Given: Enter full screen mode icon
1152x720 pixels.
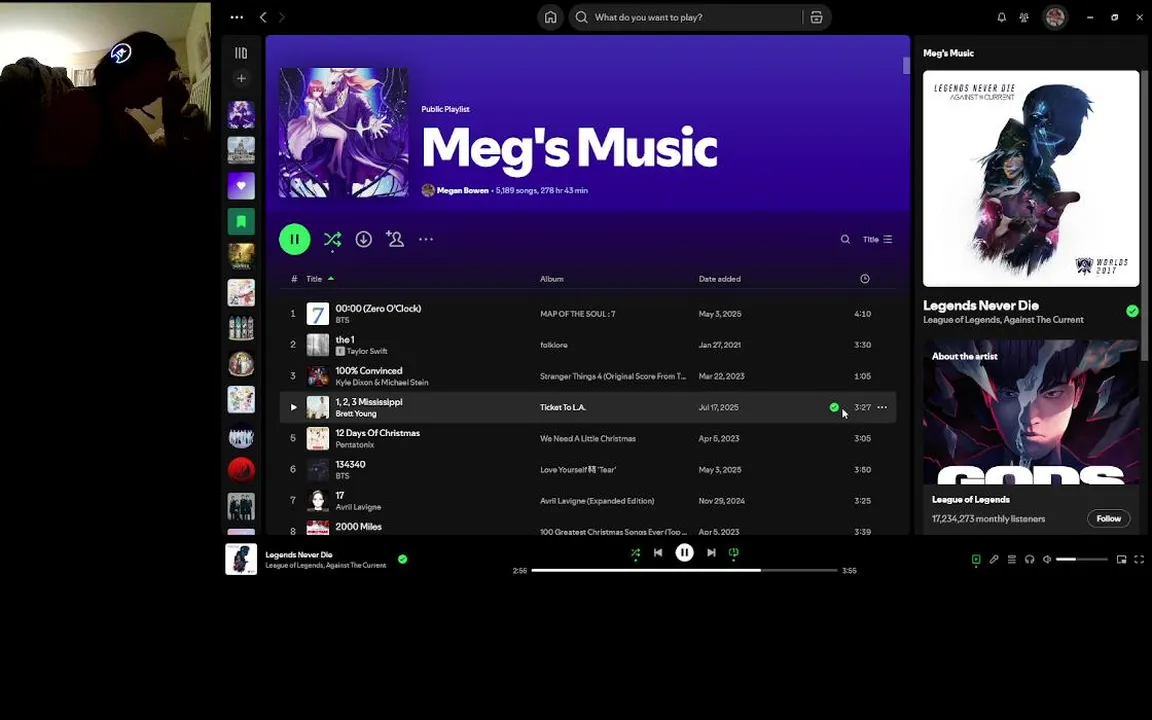Looking at the screenshot, I should click(1139, 559).
